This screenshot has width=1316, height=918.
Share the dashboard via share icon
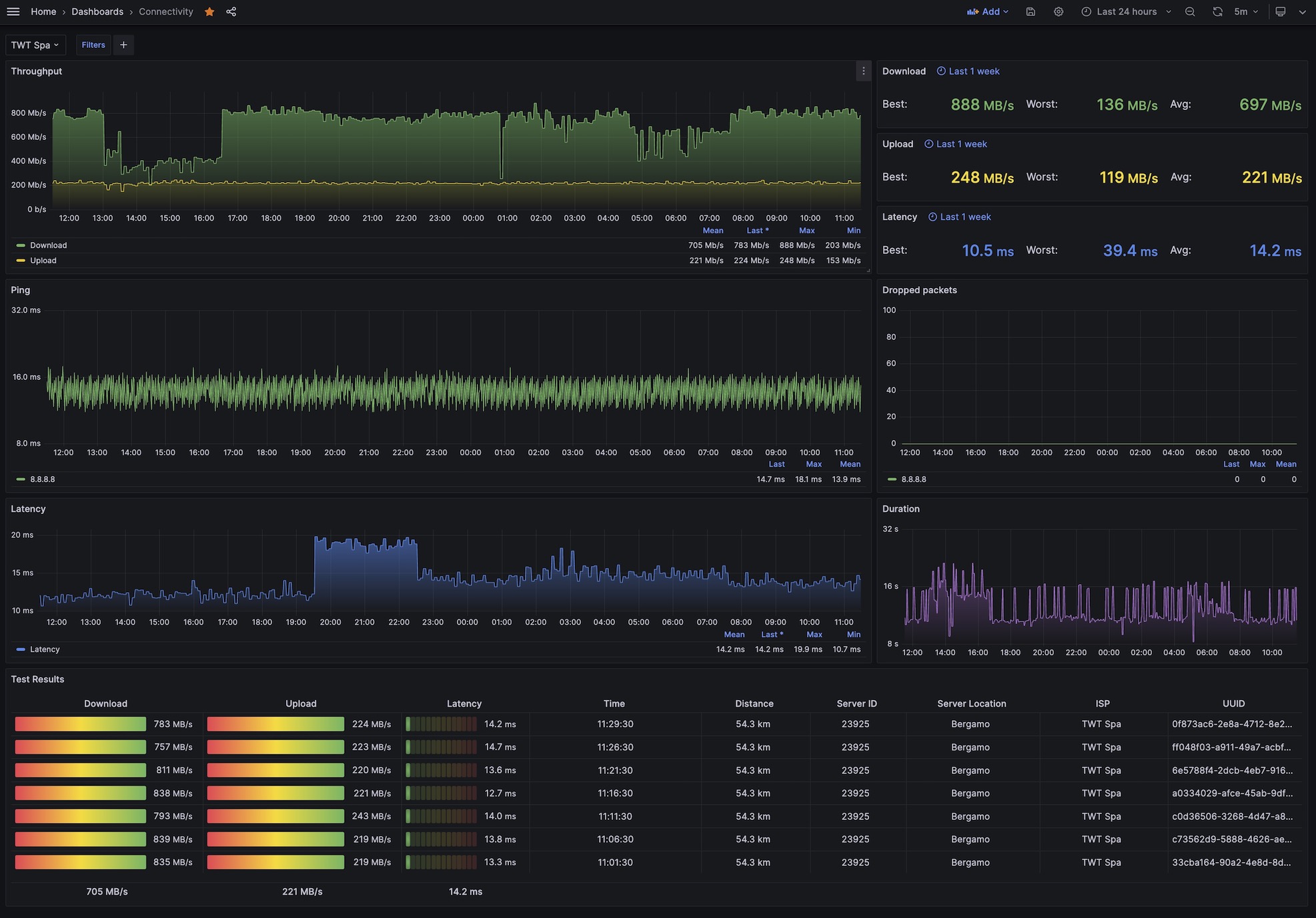[231, 11]
